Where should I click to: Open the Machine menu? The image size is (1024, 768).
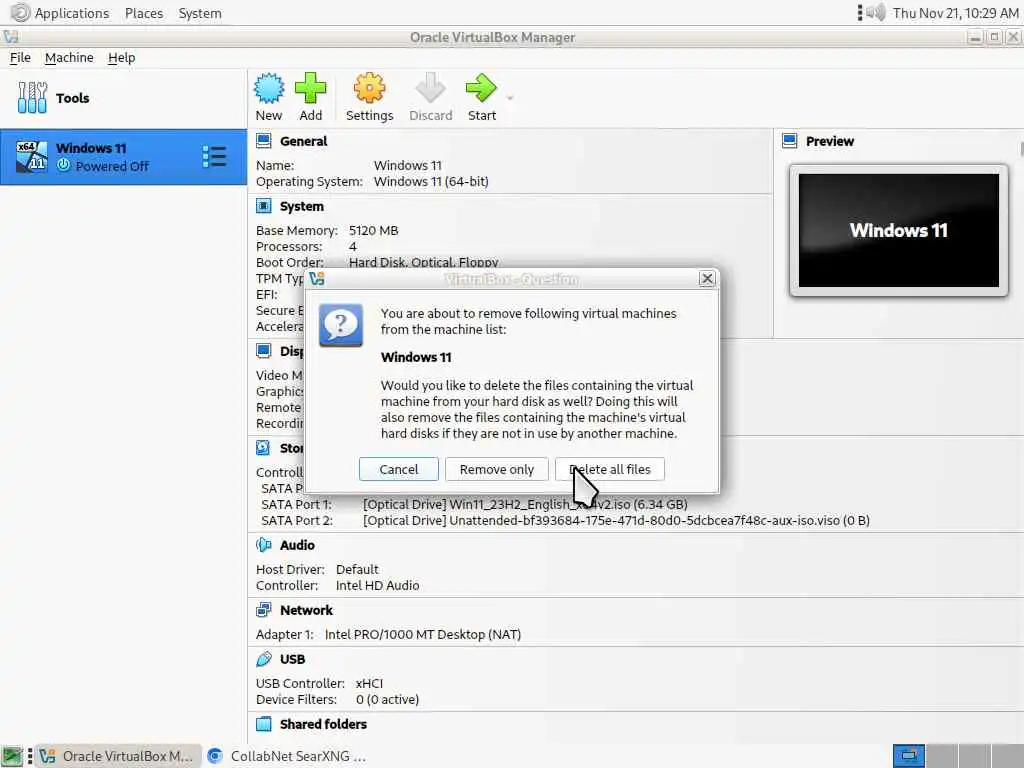[x=69, y=57]
